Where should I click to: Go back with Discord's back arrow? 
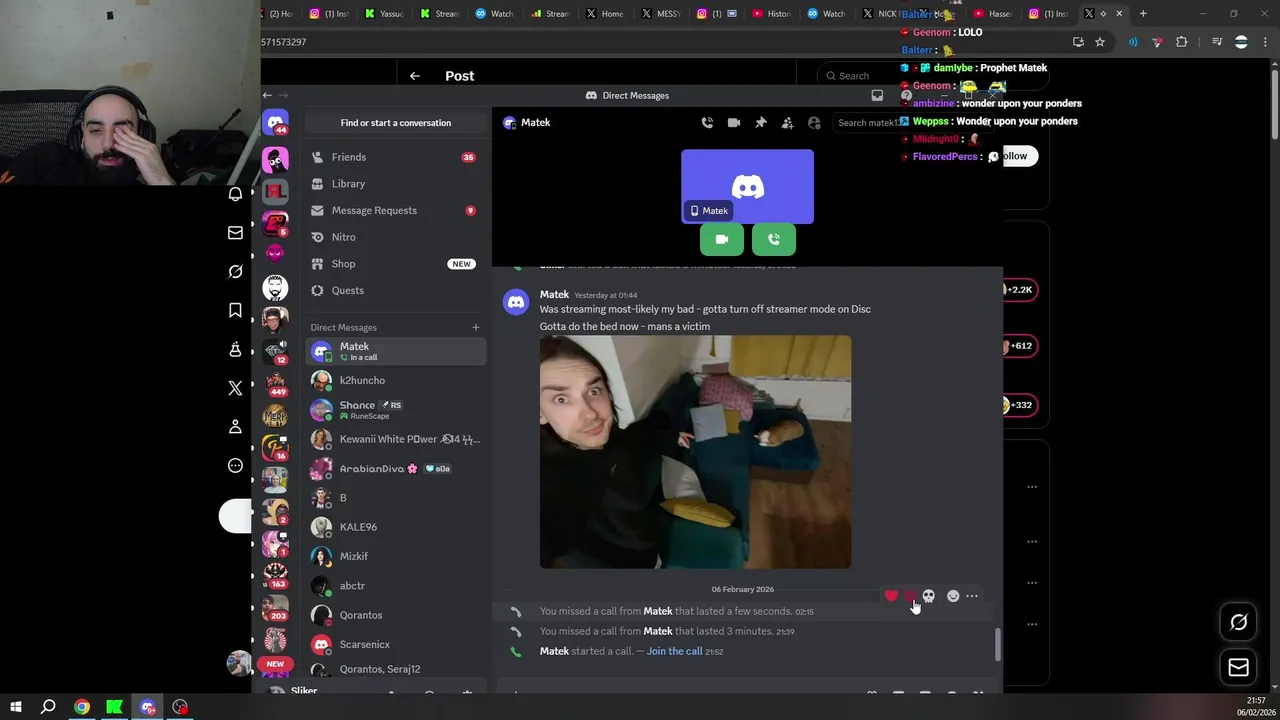pos(267,95)
